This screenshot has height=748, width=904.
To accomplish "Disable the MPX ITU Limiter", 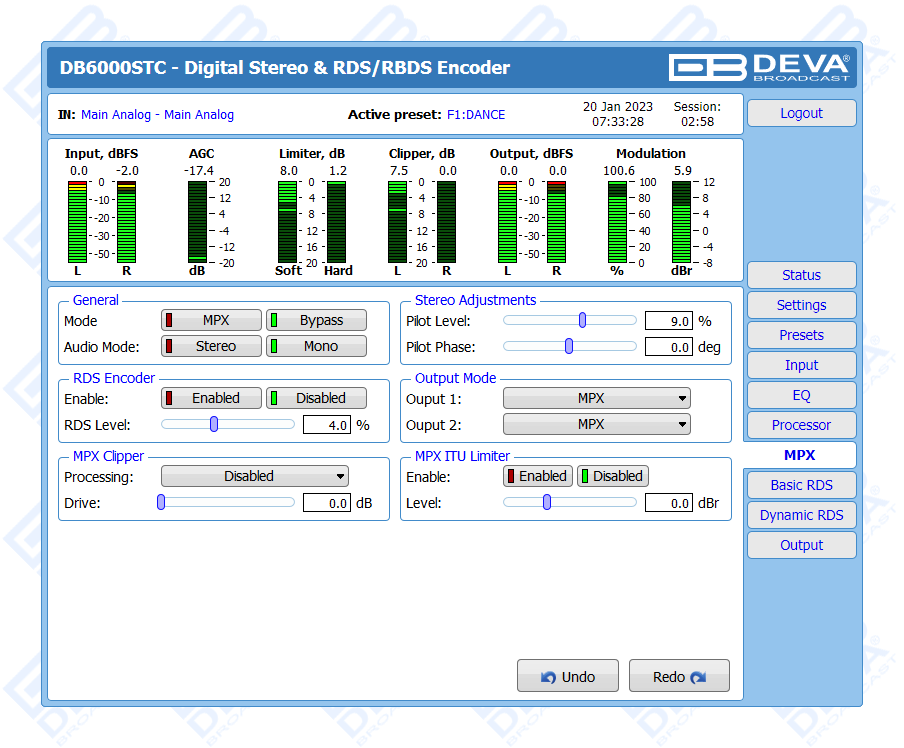I will point(612,476).
